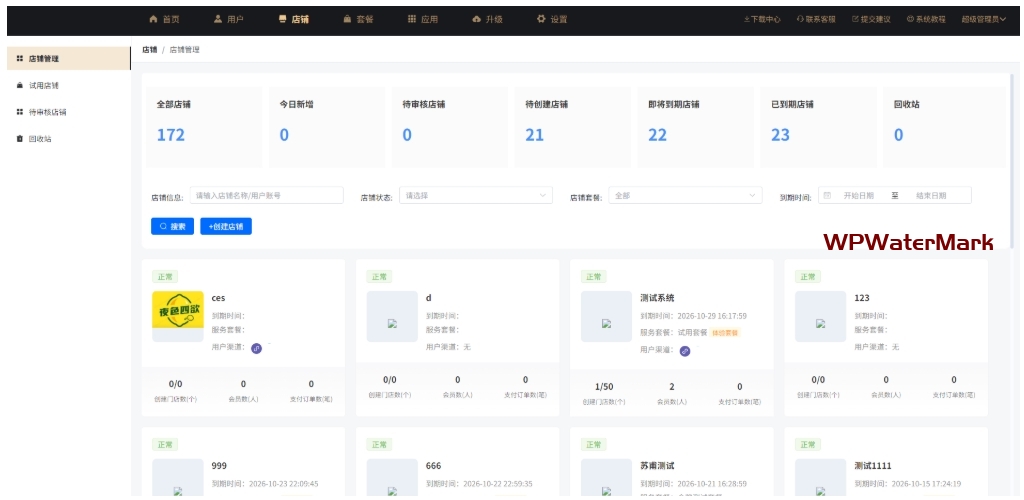Click the ces store logo thumbnail
This screenshot has width=1024, height=500.
coord(177,316)
